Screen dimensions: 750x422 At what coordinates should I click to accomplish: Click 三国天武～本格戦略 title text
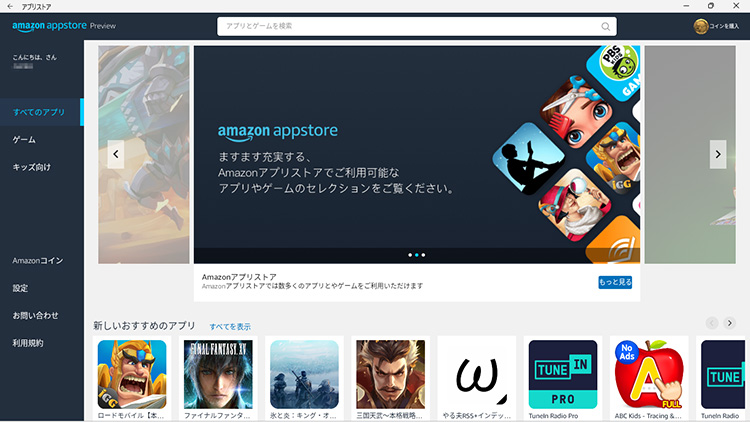pyautogui.click(x=389, y=416)
